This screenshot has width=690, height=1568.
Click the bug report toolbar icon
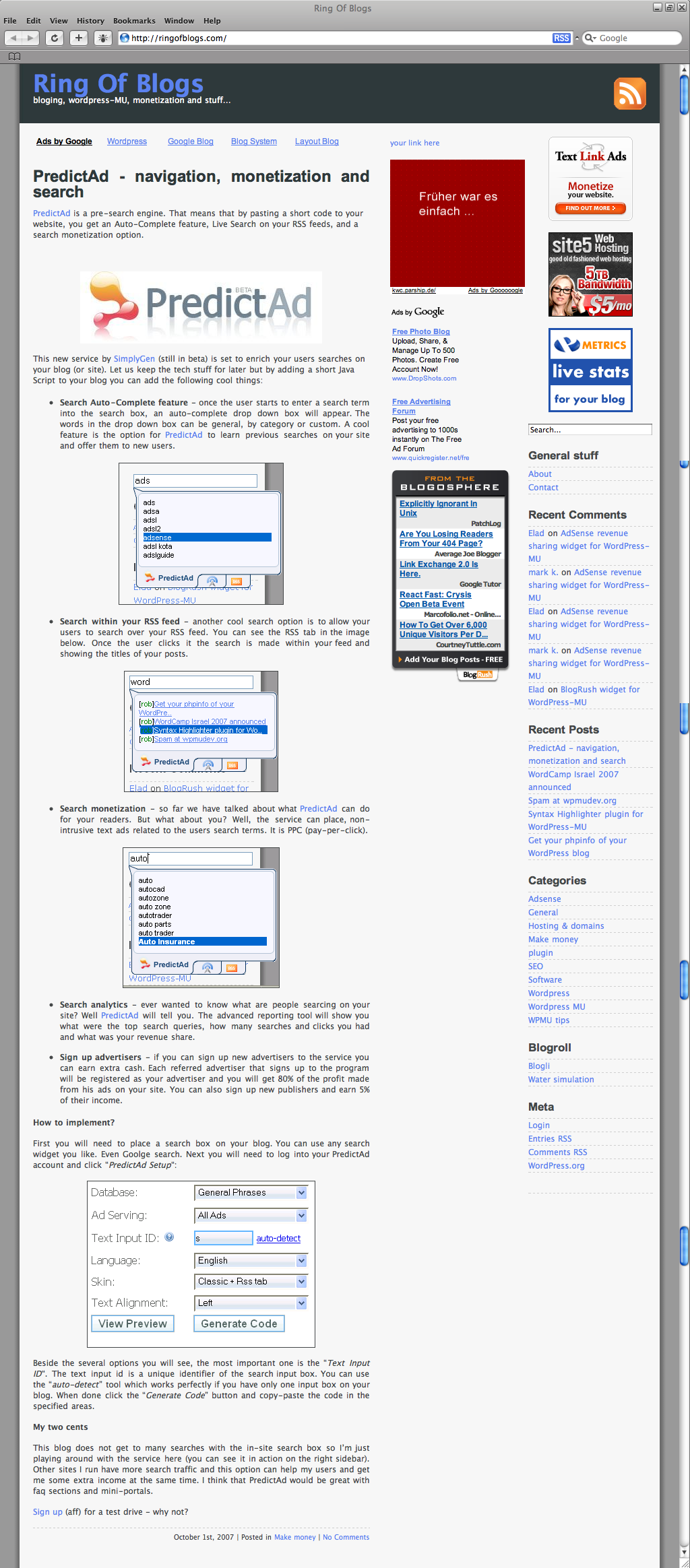[x=103, y=38]
